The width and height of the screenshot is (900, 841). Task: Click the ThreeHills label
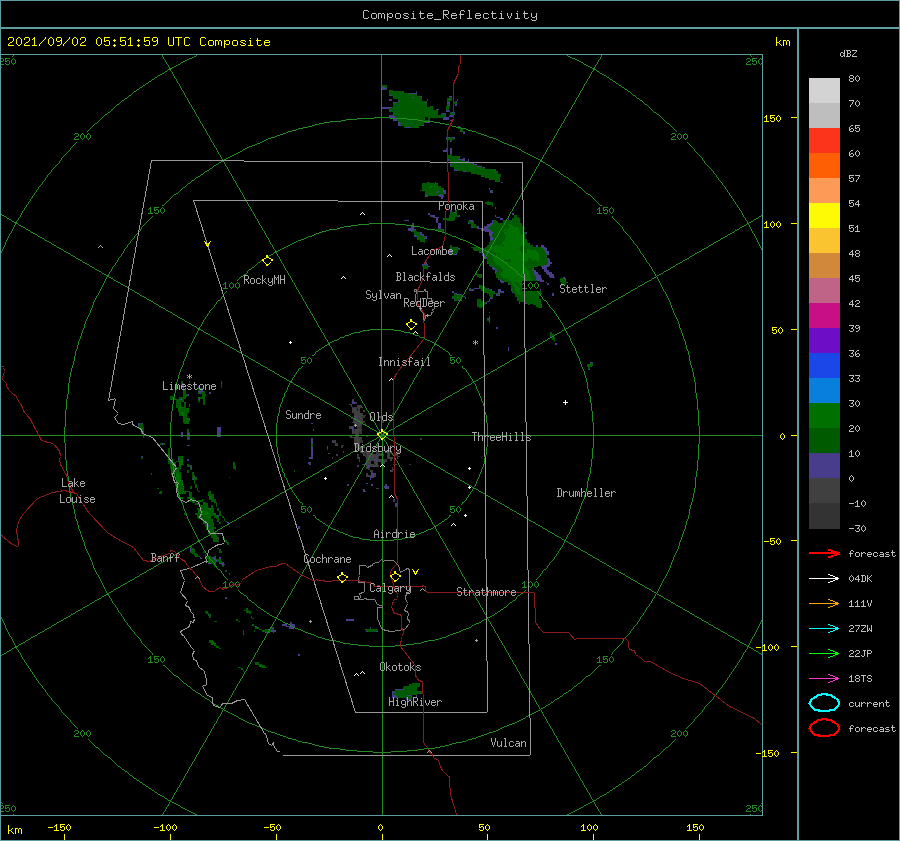[x=501, y=437]
